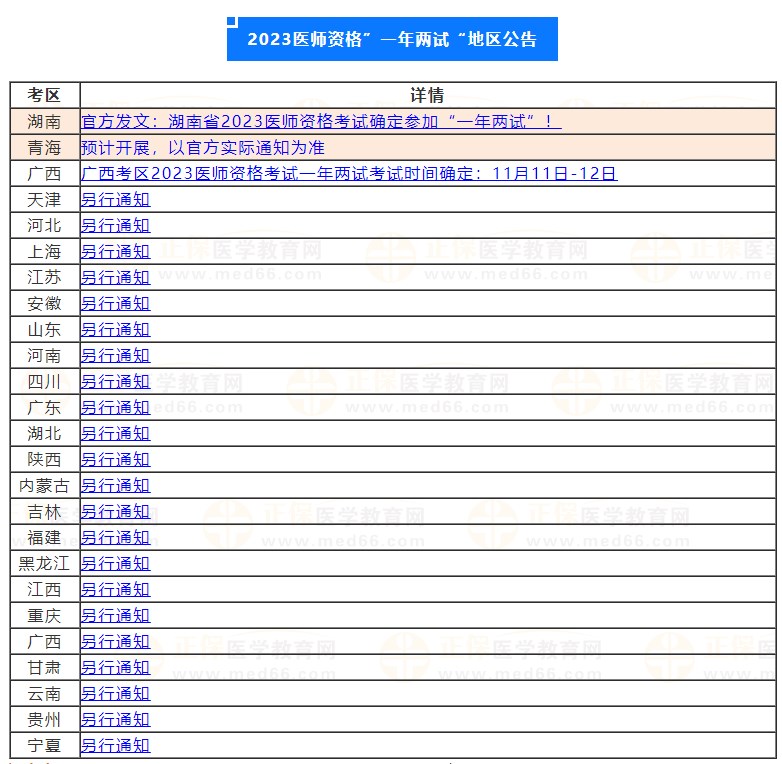Open 另行通知 link for 湖北

point(115,434)
